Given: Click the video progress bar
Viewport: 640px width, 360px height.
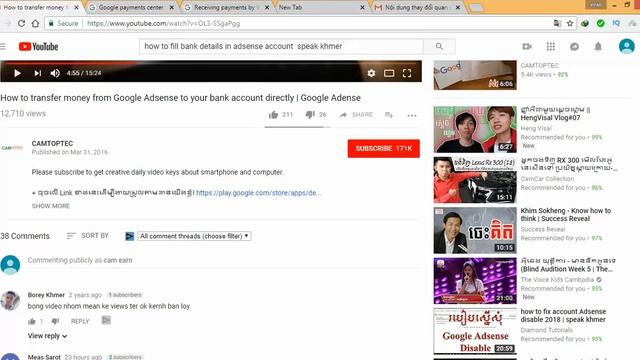Looking at the screenshot, I should click(211, 62).
